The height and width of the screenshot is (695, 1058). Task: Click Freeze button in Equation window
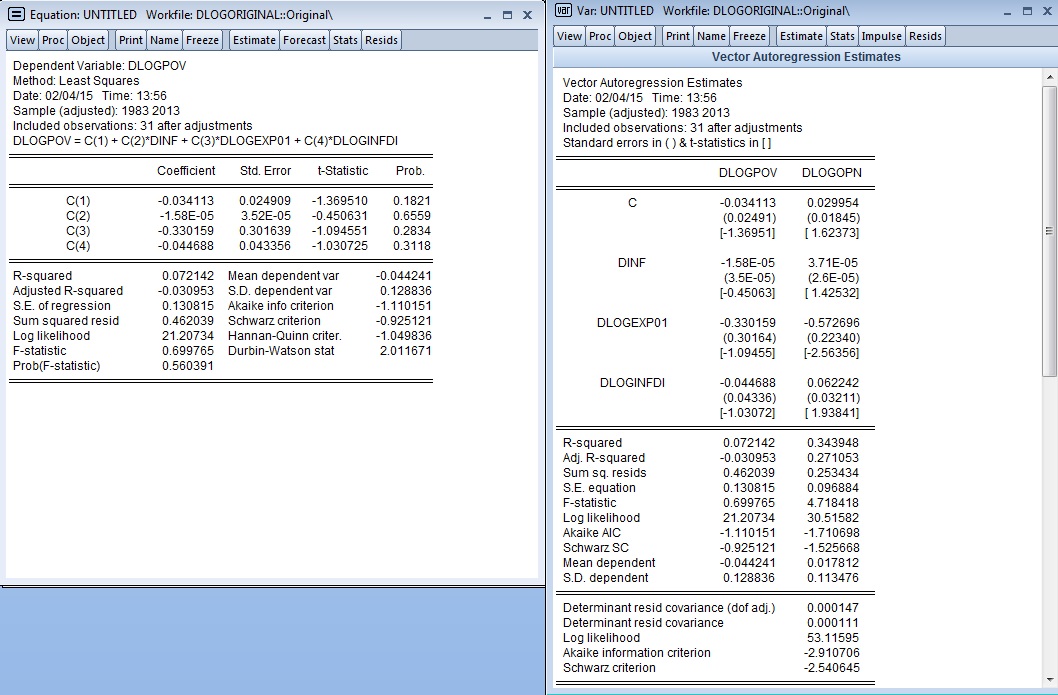pos(202,40)
